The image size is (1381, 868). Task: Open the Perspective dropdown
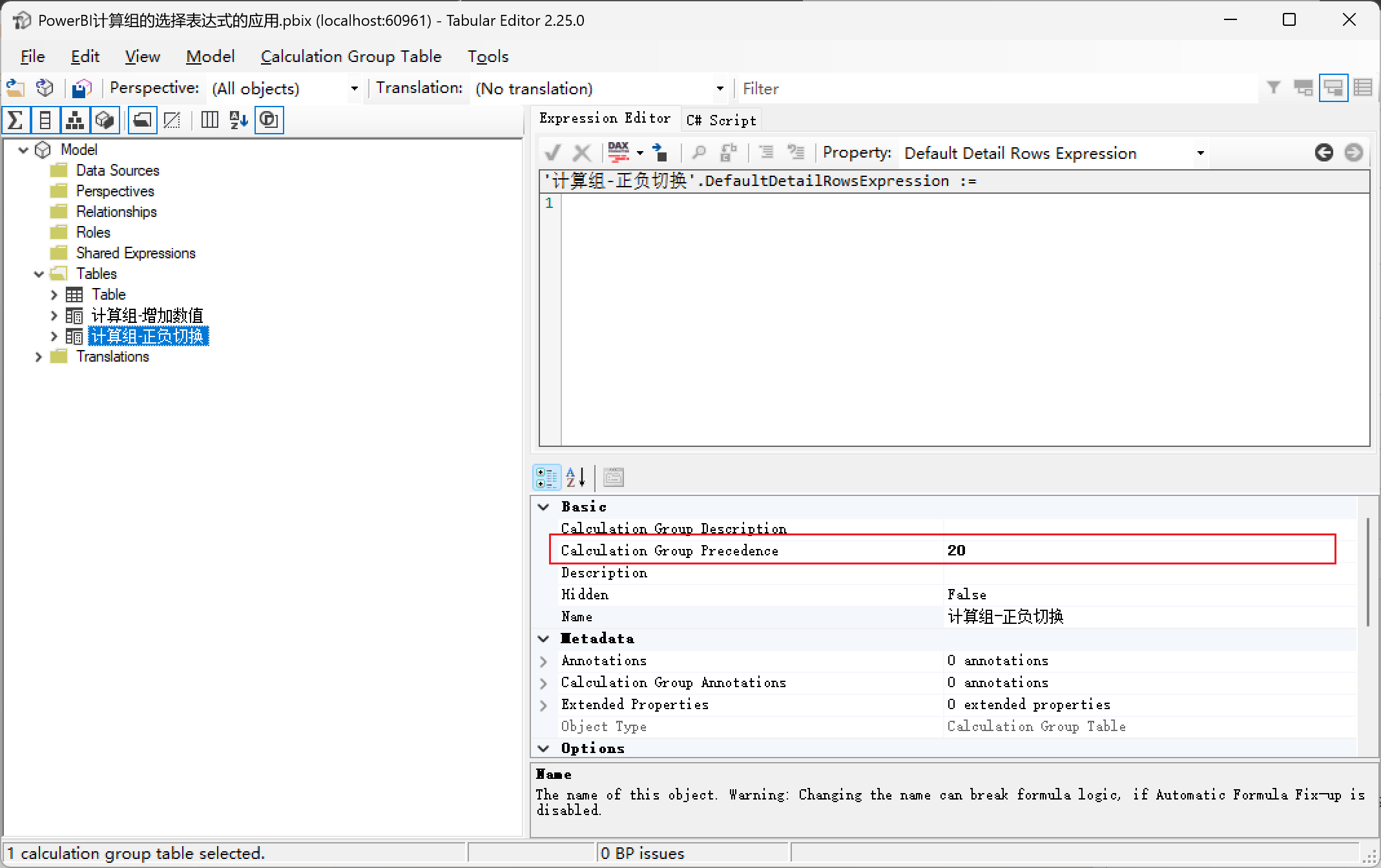[x=354, y=88]
